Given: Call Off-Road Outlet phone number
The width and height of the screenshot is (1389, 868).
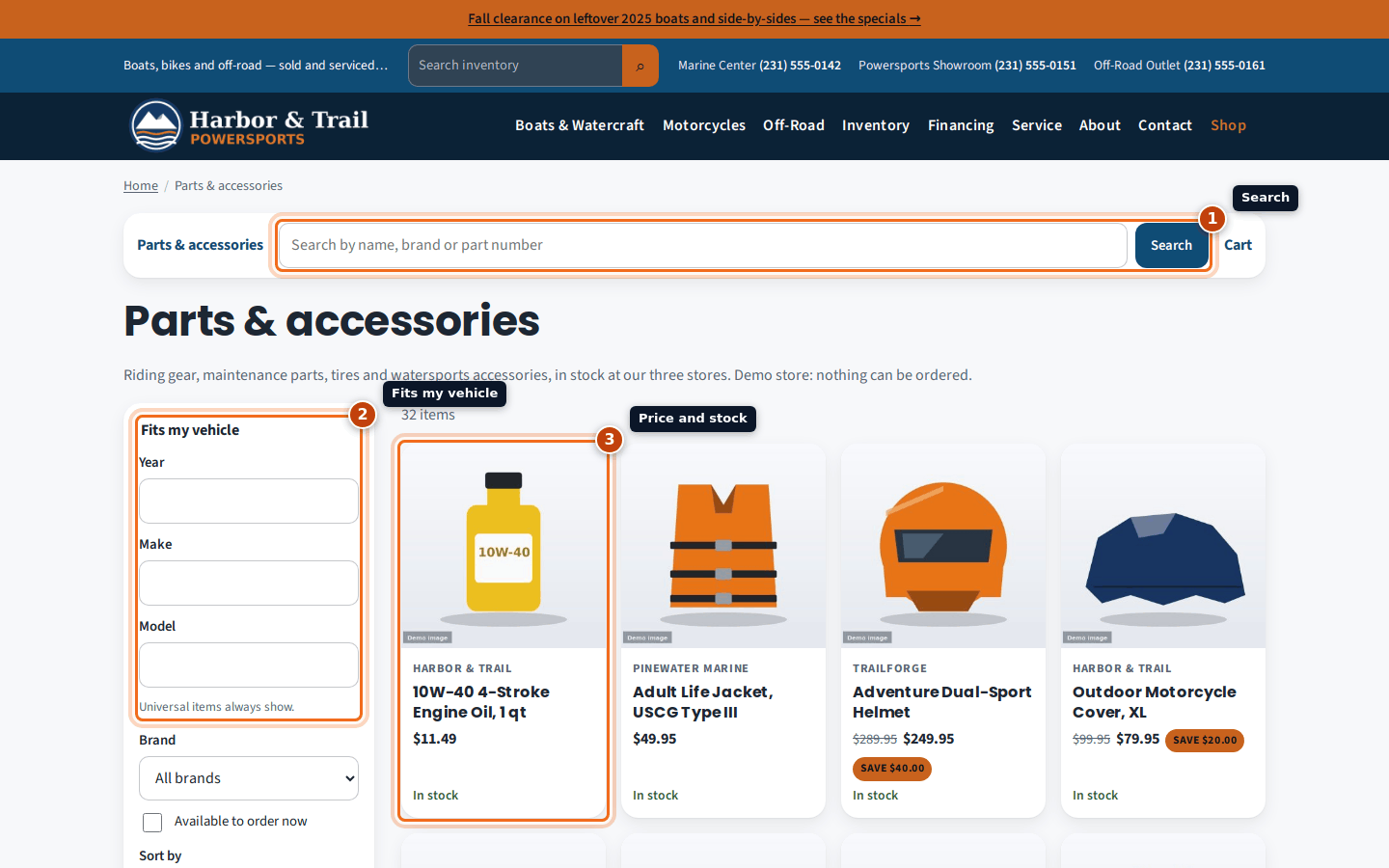Looking at the screenshot, I should (1224, 66).
